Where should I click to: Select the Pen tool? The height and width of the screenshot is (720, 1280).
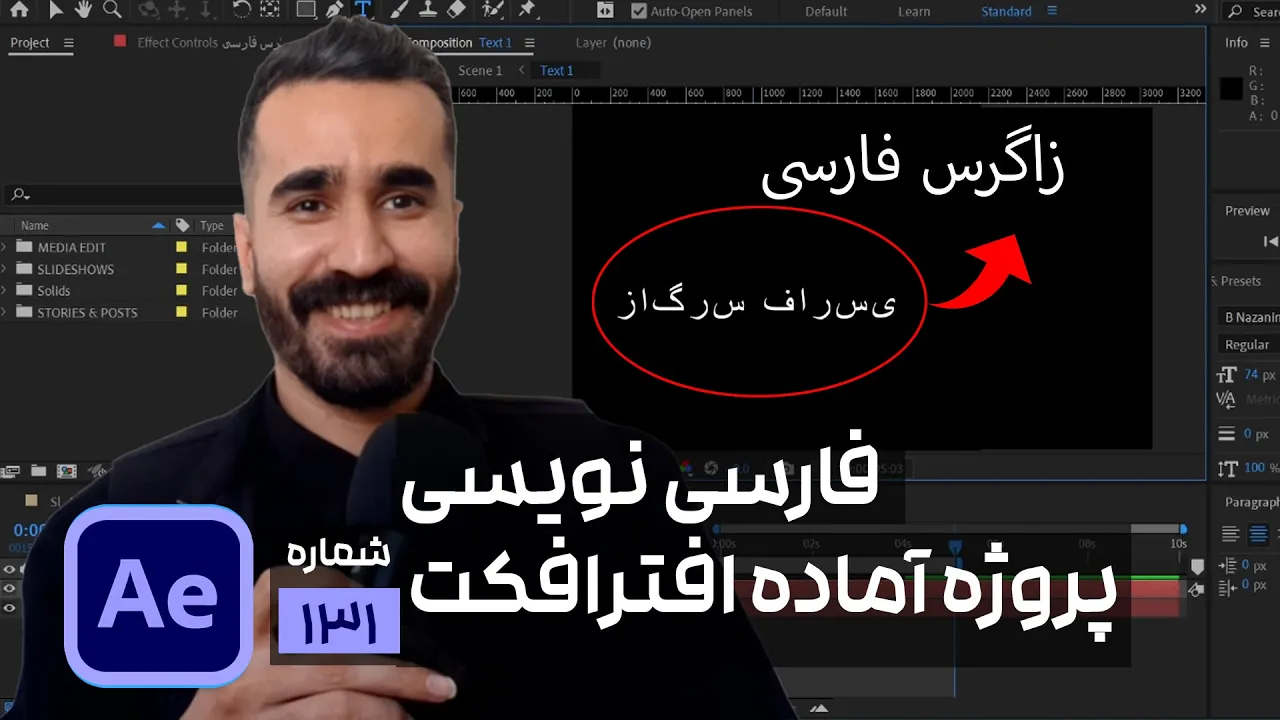point(335,11)
